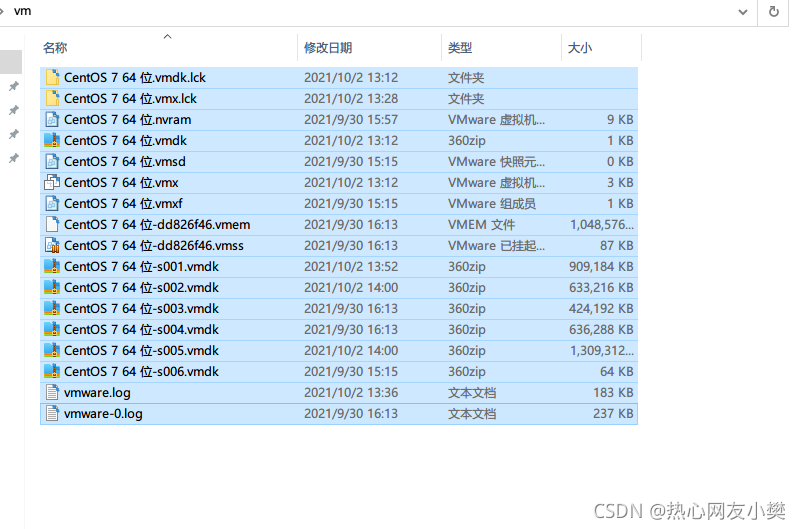This screenshot has width=801, height=529.
Task: Sort by the 修改日期 column header
Action: tap(328, 48)
